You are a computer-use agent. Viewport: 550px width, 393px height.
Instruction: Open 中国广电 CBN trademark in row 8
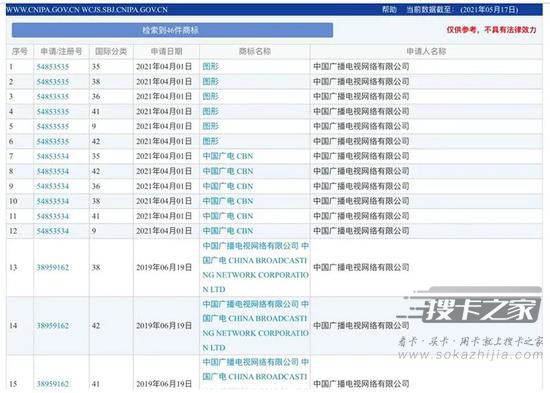click(x=228, y=171)
